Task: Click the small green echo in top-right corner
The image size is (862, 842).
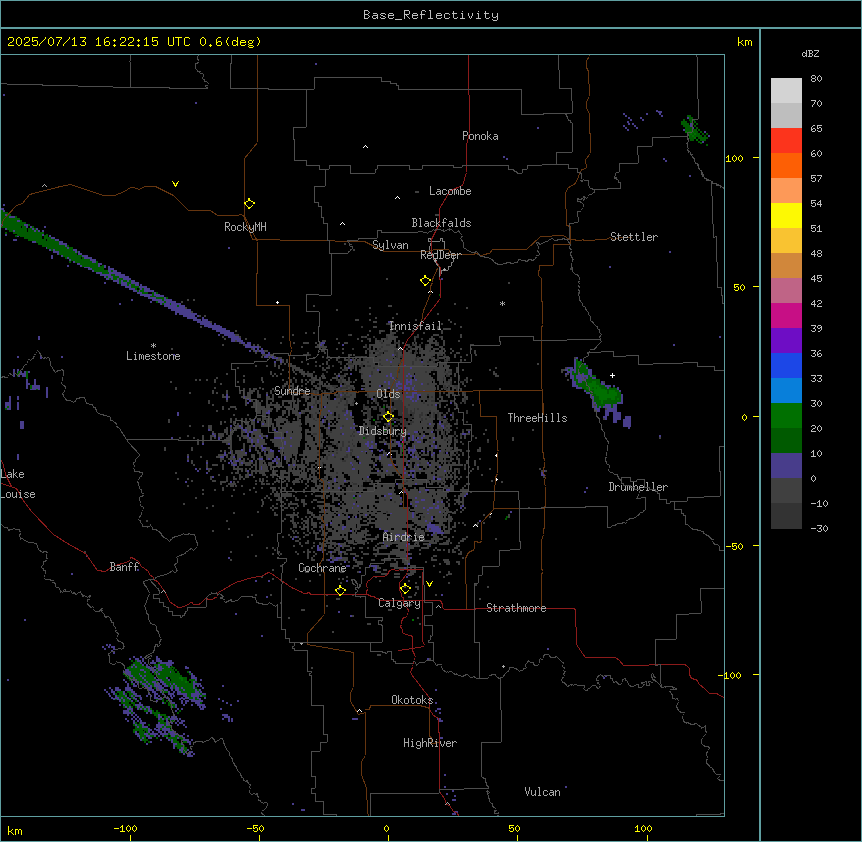Action: (x=694, y=130)
